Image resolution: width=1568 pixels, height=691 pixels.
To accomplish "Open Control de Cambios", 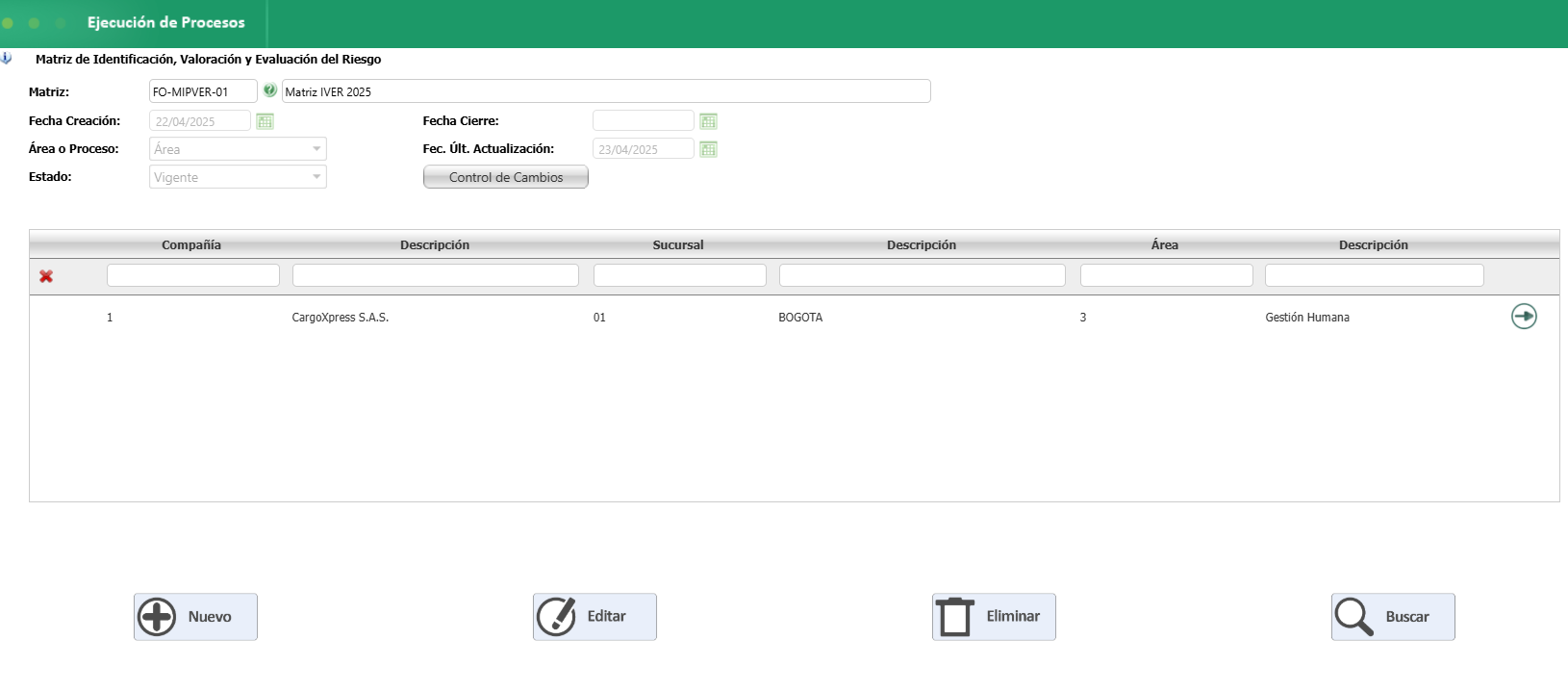I will click(x=506, y=177).
